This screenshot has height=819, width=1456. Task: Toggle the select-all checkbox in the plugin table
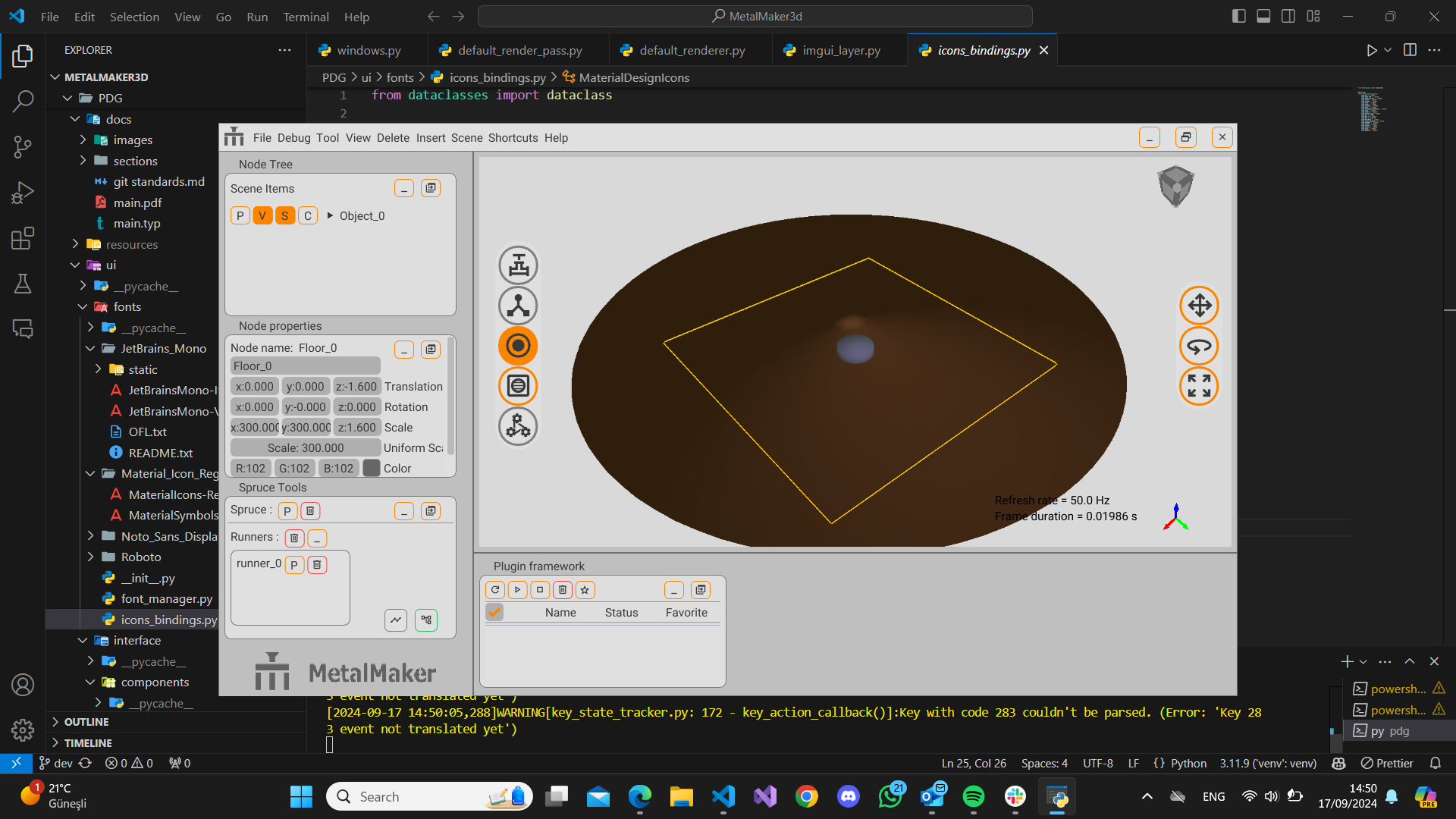(494, 612)
